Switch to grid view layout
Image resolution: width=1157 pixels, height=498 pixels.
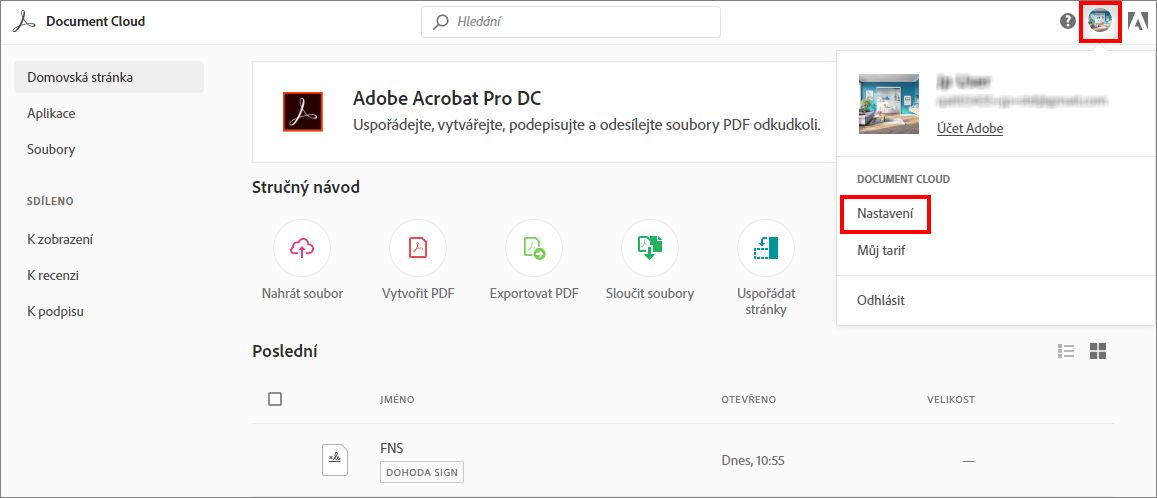click(x=1098, y=351)
